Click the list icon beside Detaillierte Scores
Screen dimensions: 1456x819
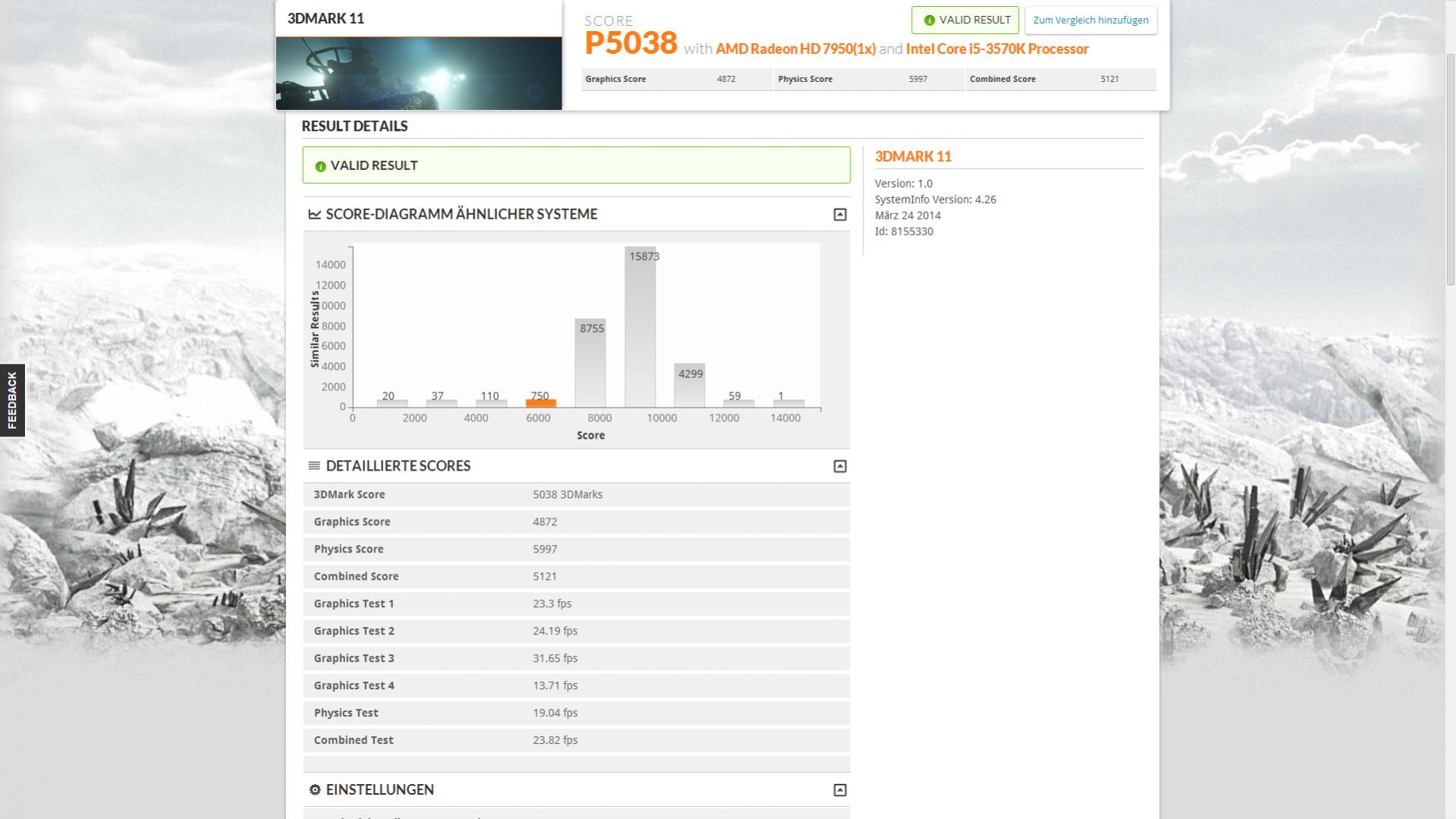point(314,466)
